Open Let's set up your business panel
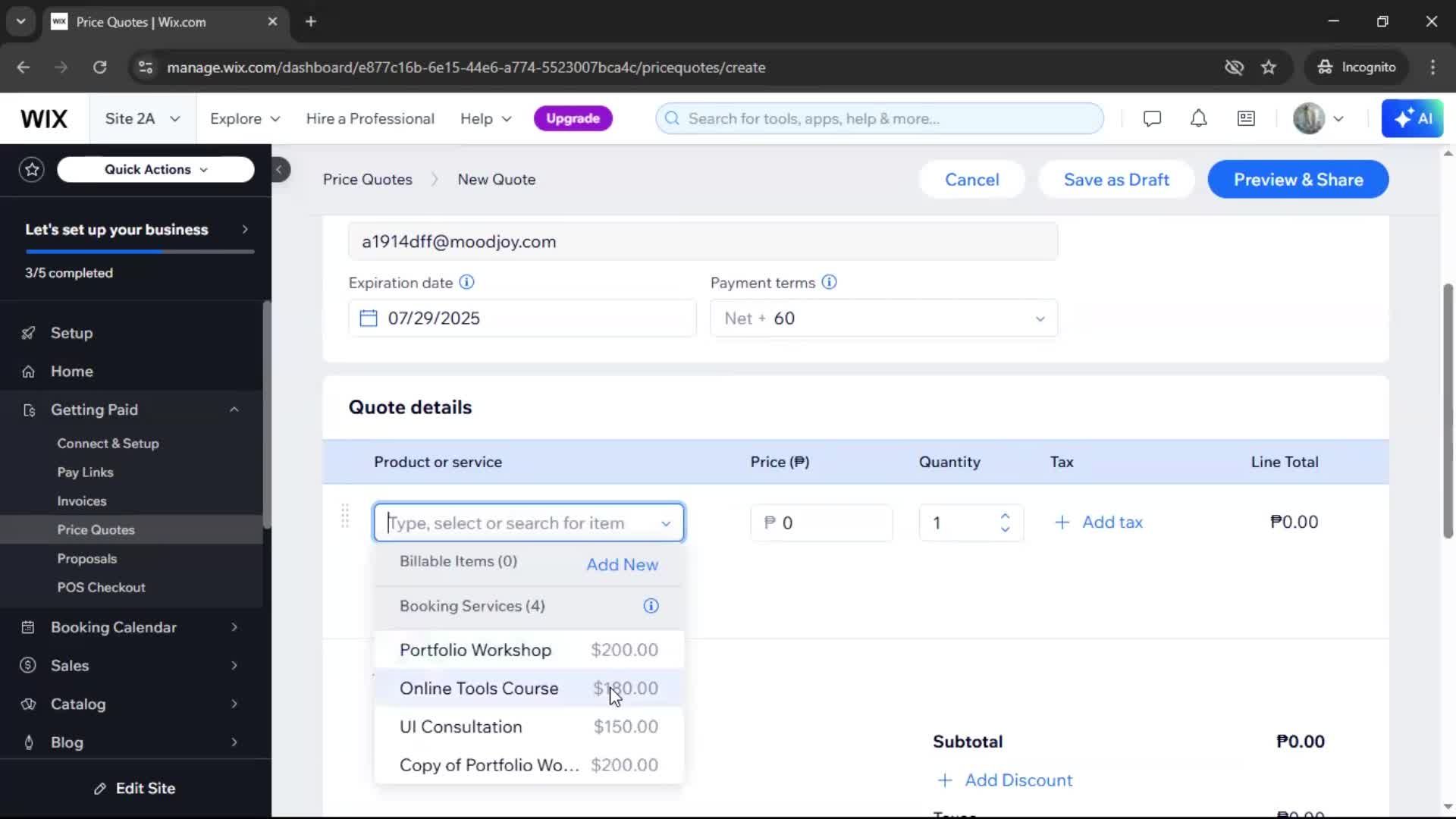The image size is (1456, 819). [x=136, y=230]
